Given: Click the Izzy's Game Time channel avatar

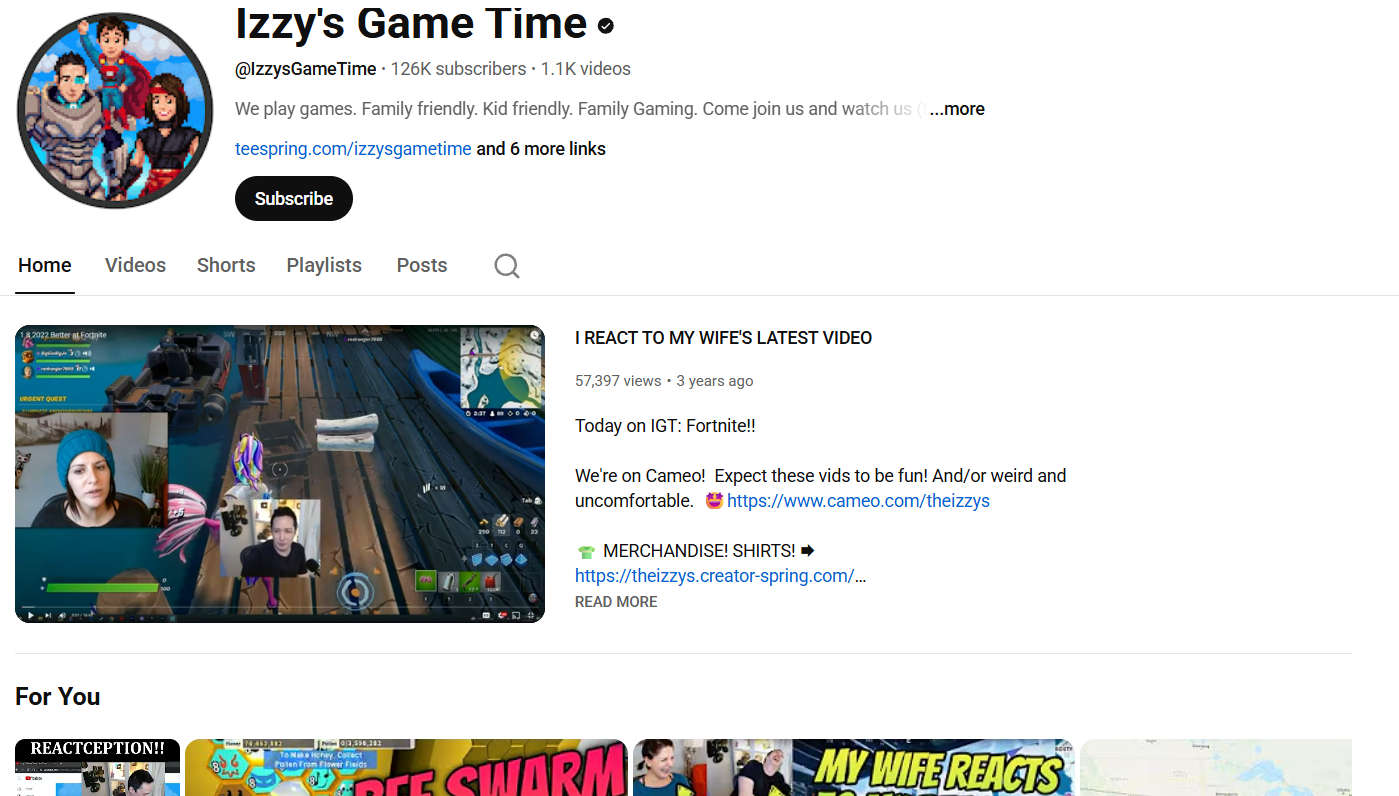Looking at the screenshot, I should [x=115, y=110].
